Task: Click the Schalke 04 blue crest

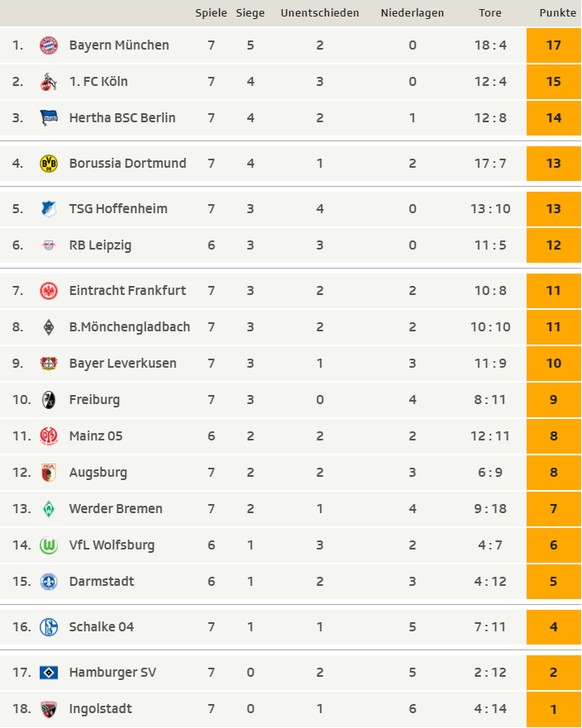Action: [x=49, y=627]
